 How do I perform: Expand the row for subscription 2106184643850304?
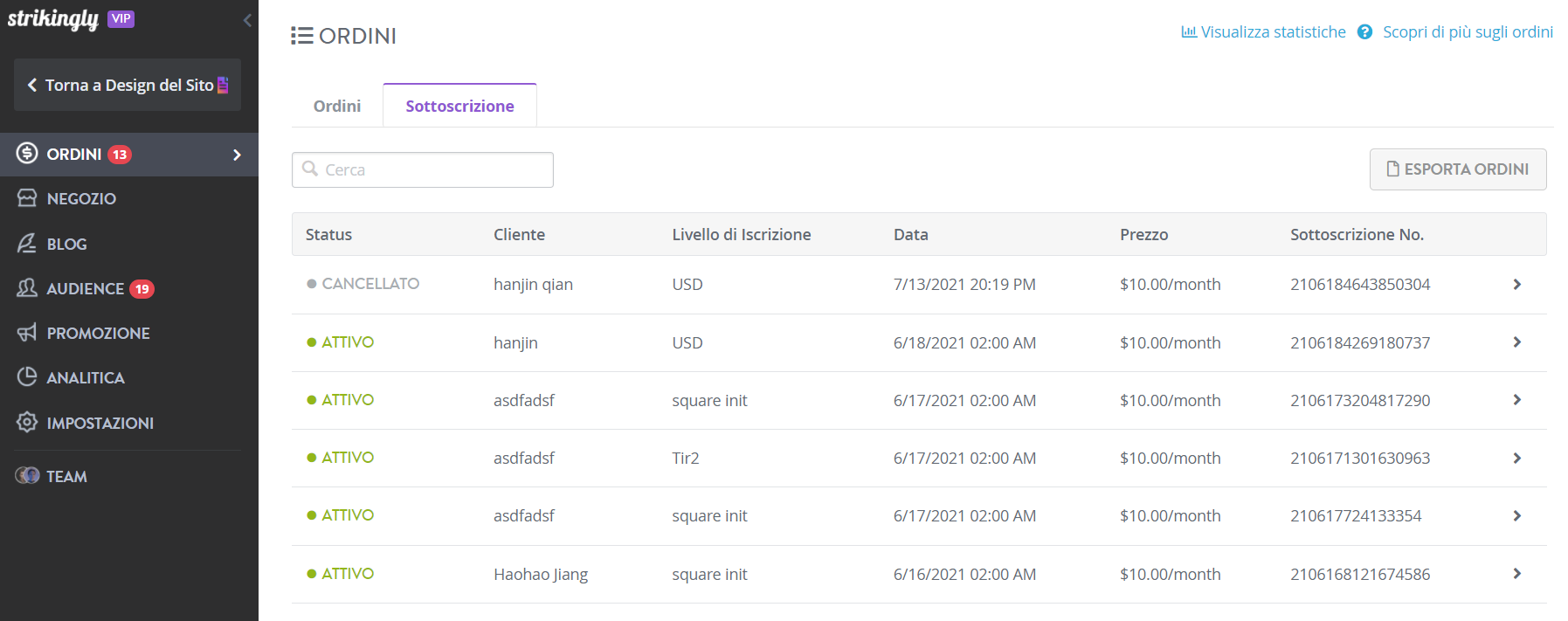(x=1517, y=285)
